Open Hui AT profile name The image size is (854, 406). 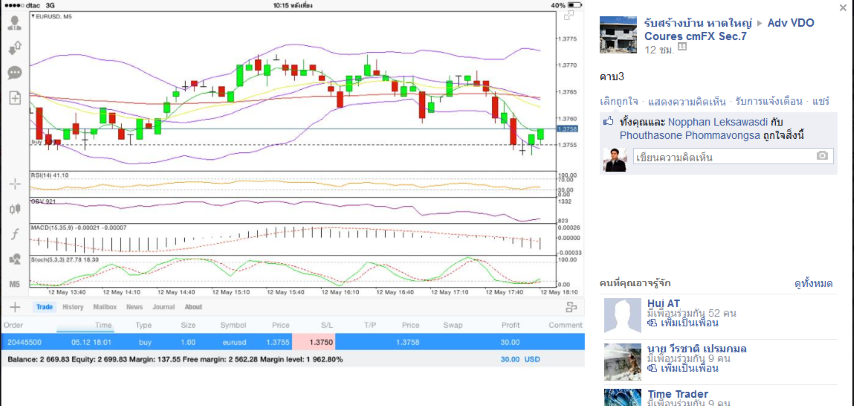(663, 303)
